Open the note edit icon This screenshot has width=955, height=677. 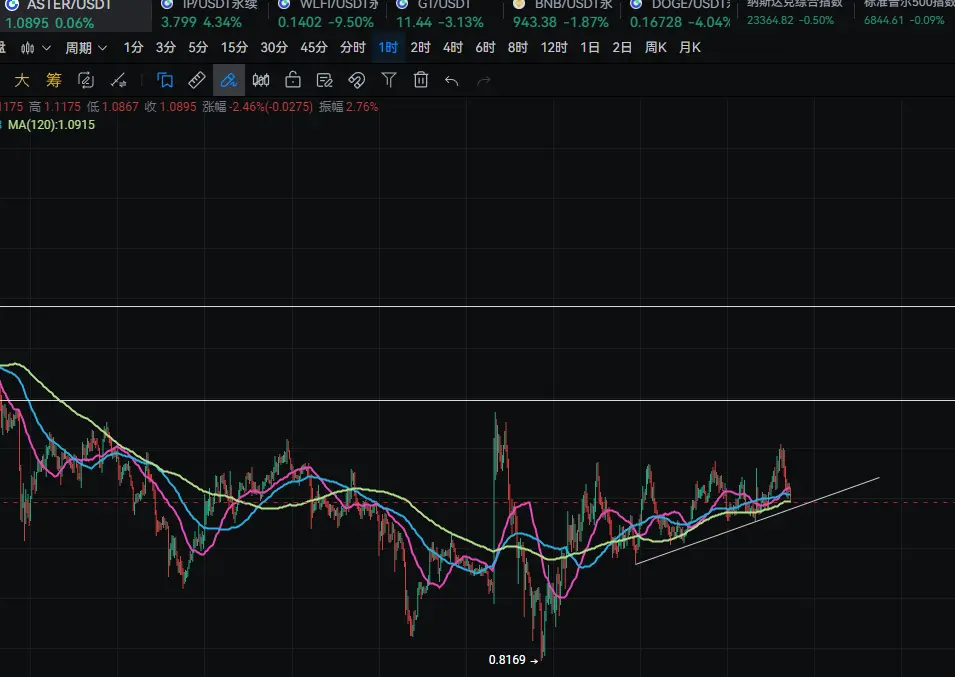point(325,80)
